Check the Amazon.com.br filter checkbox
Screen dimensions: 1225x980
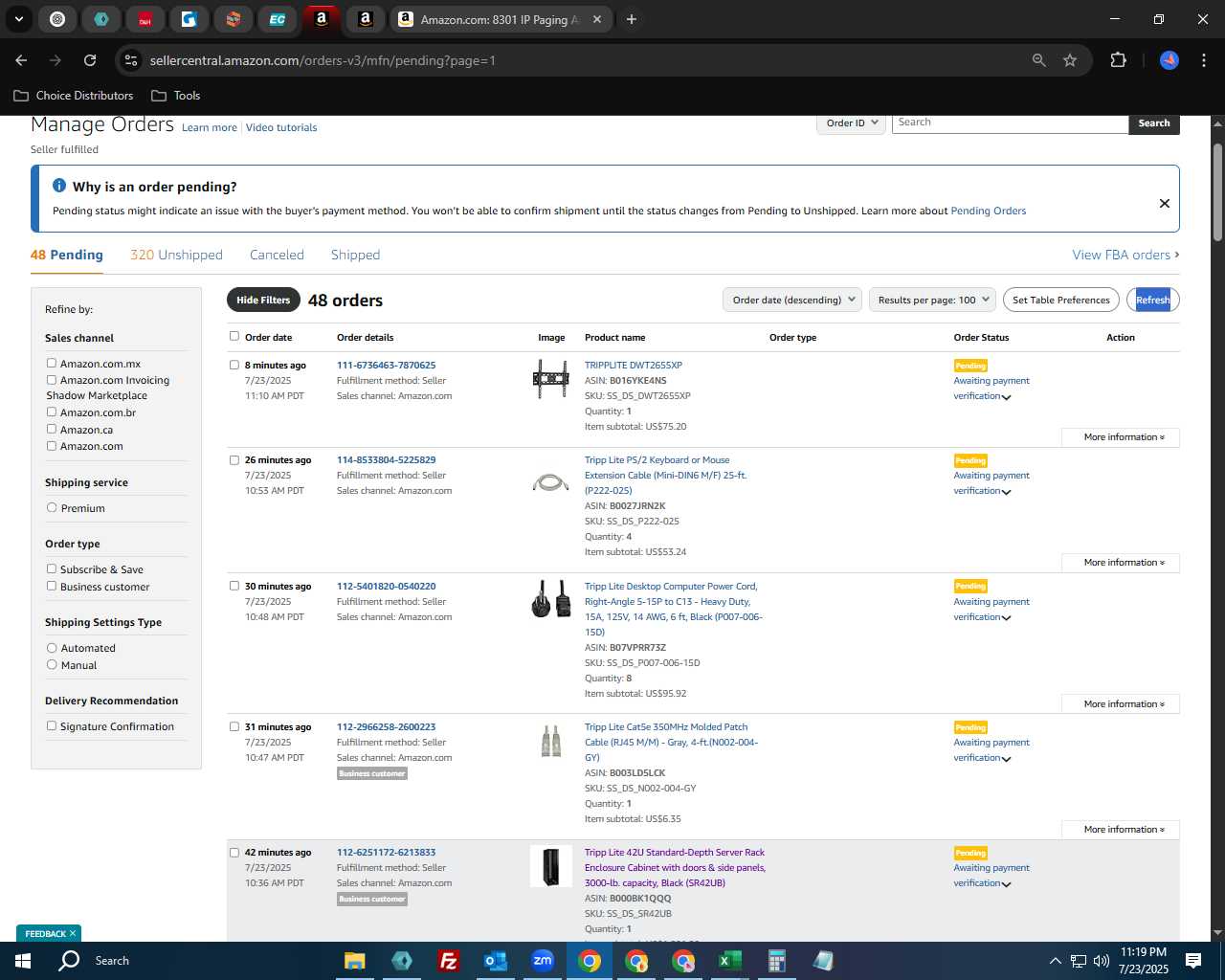(52, 412)
